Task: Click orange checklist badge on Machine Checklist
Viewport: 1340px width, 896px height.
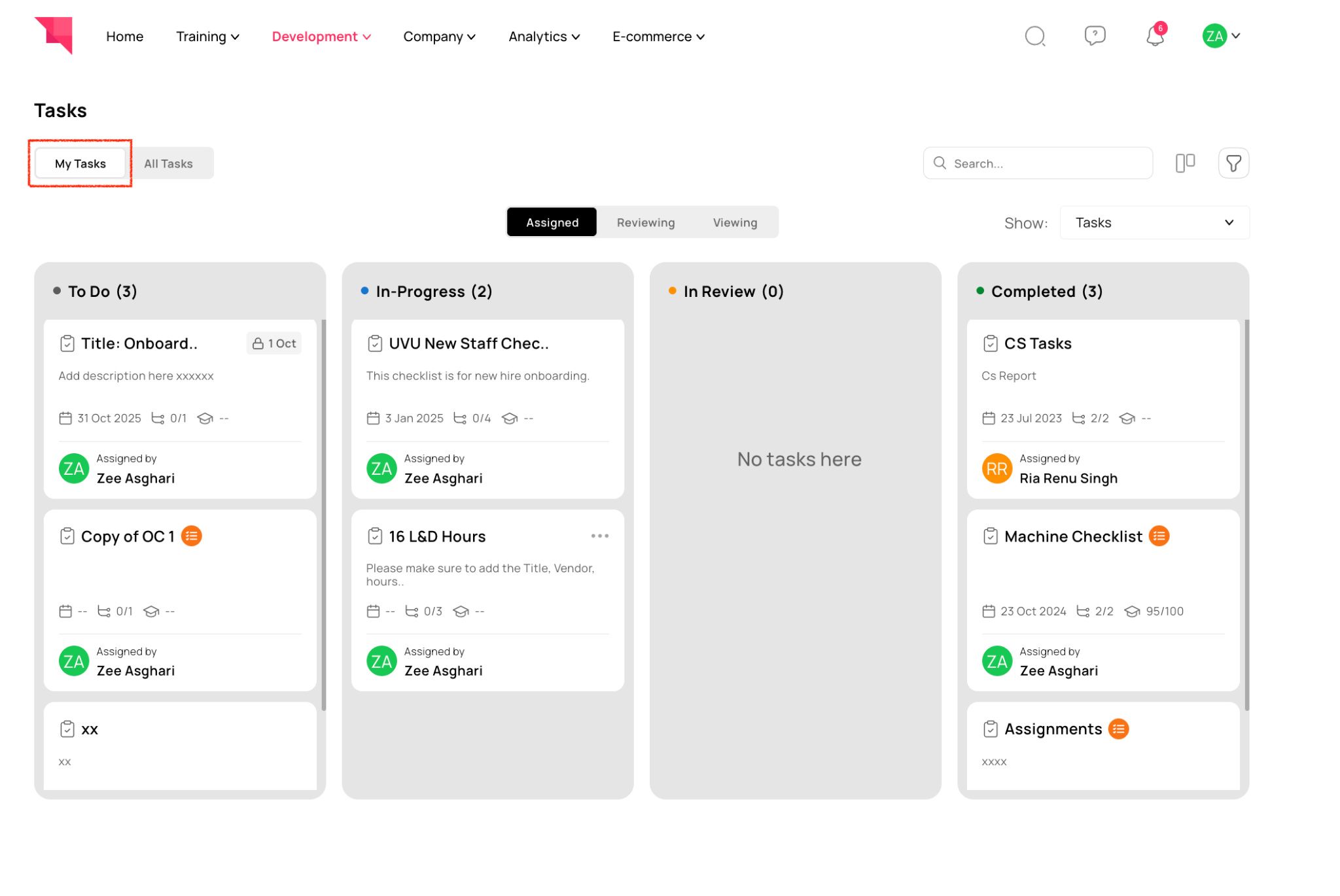Action: (x=1159, y=536)
